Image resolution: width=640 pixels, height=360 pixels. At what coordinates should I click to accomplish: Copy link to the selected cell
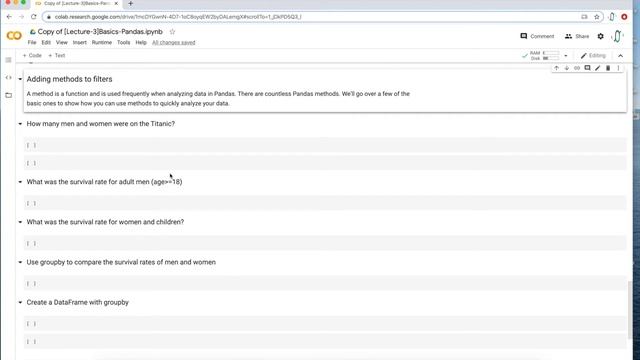click(577, 68)
